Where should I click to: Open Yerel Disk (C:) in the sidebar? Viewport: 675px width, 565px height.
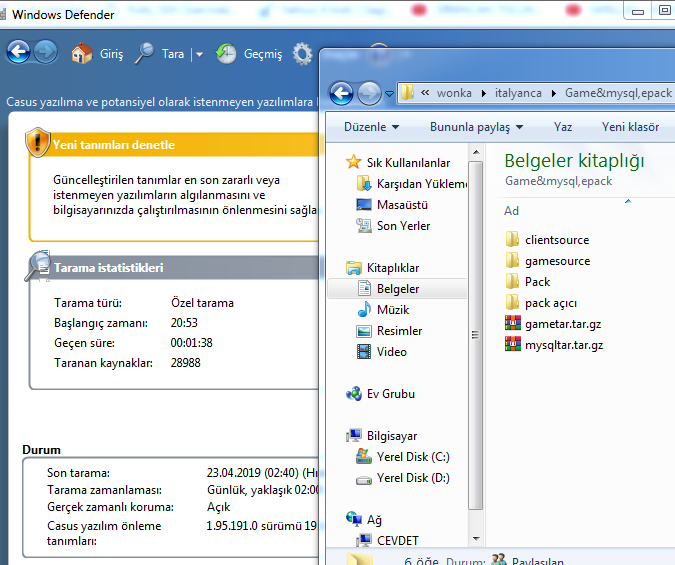[x=412, y=457]
